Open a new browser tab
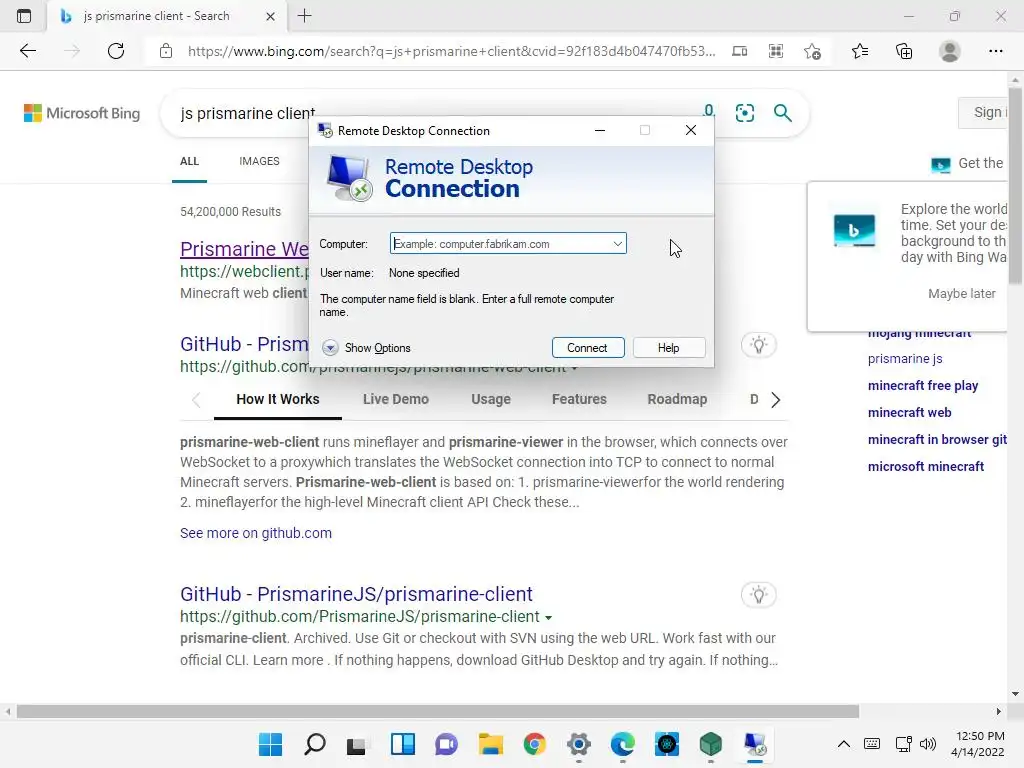Screen dimensions: 1024x768 304,16
